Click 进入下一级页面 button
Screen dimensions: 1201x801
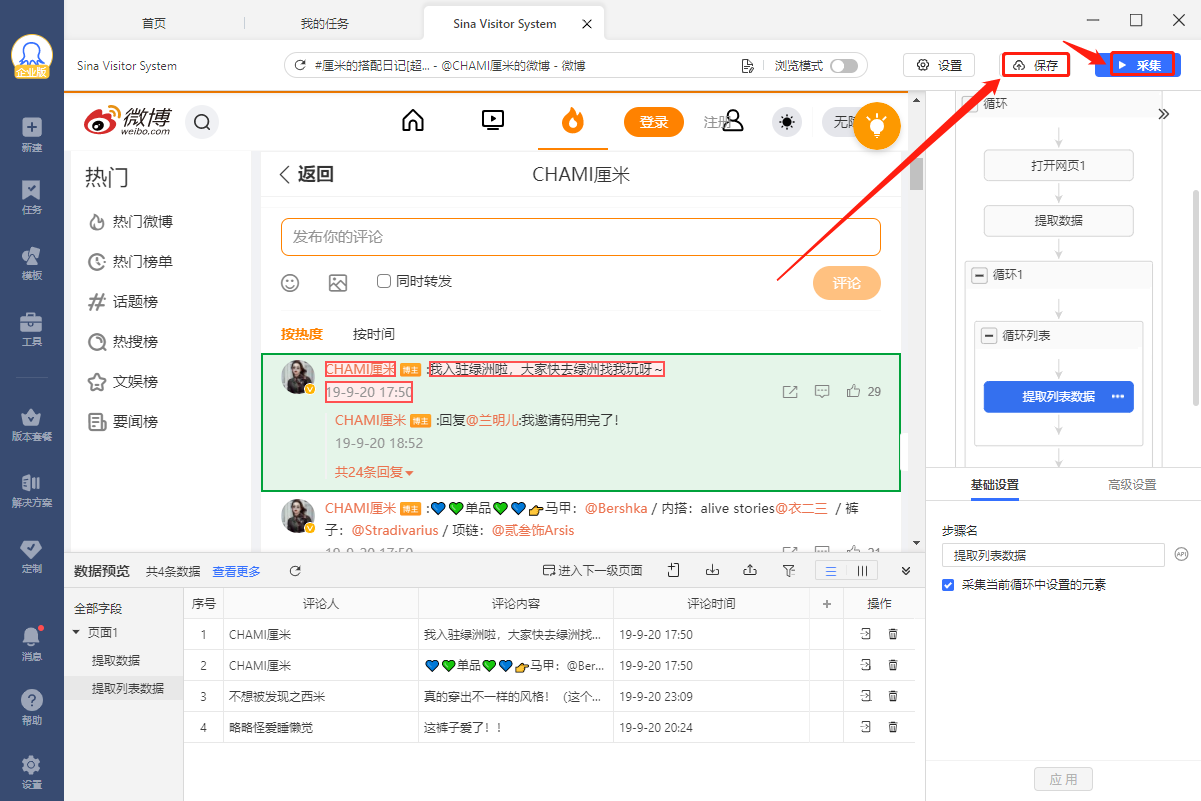[x=592, y=571]
